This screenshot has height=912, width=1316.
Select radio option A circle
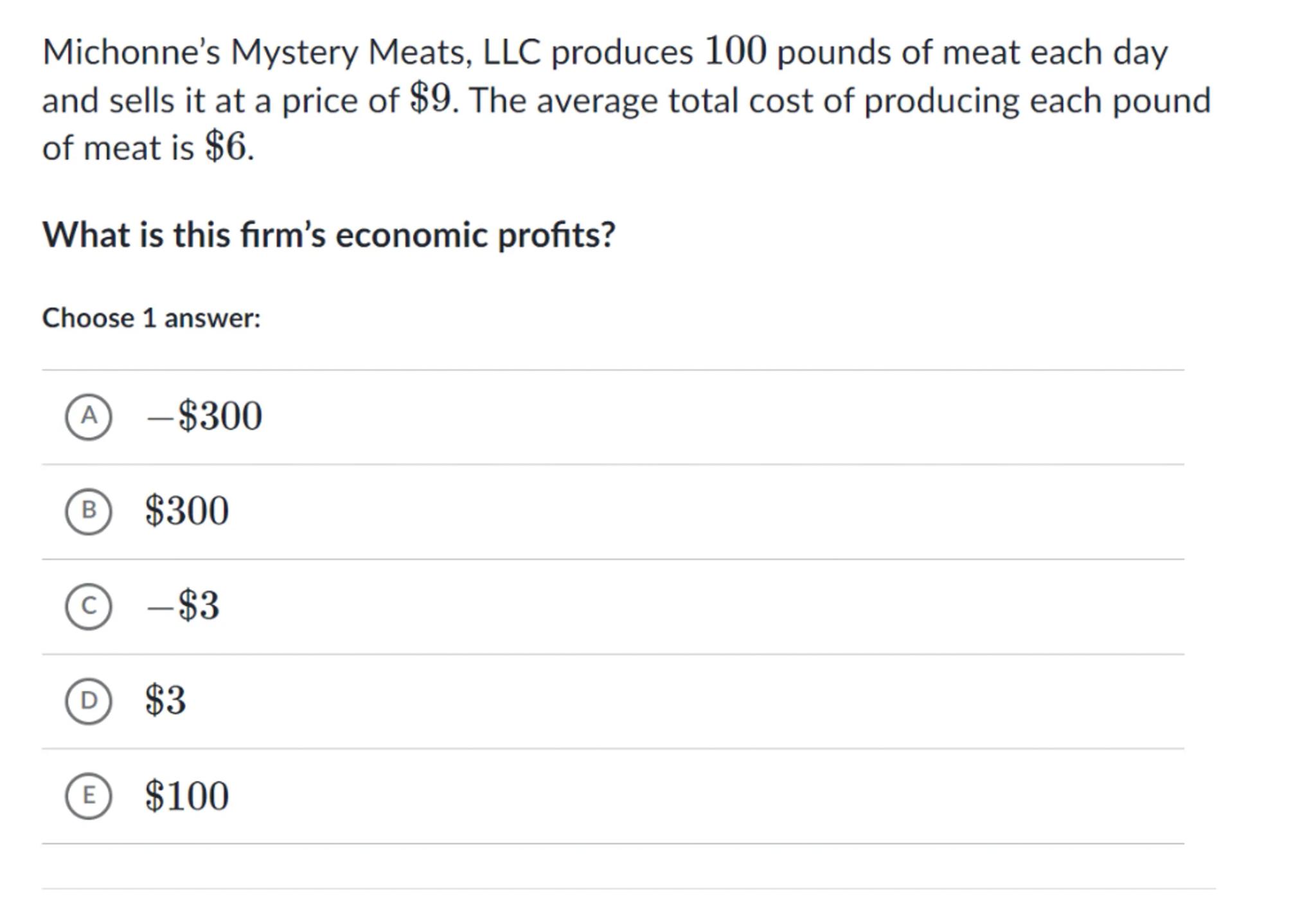pos(89,416)
